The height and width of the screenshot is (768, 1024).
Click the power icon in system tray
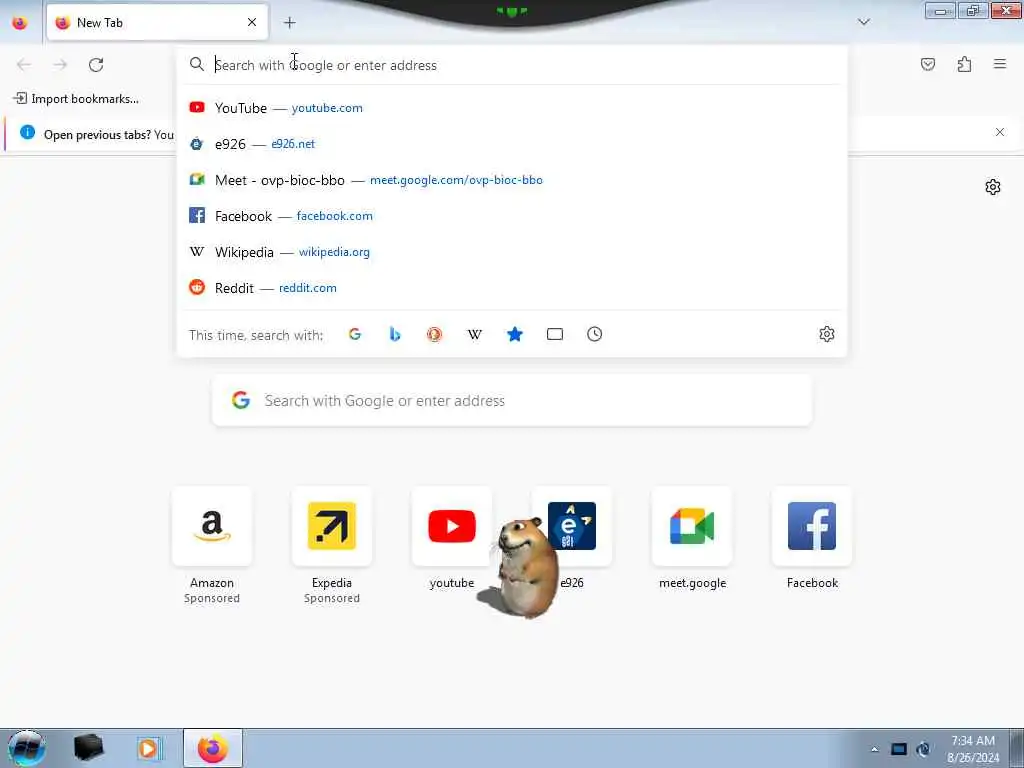tap(923, 749)
